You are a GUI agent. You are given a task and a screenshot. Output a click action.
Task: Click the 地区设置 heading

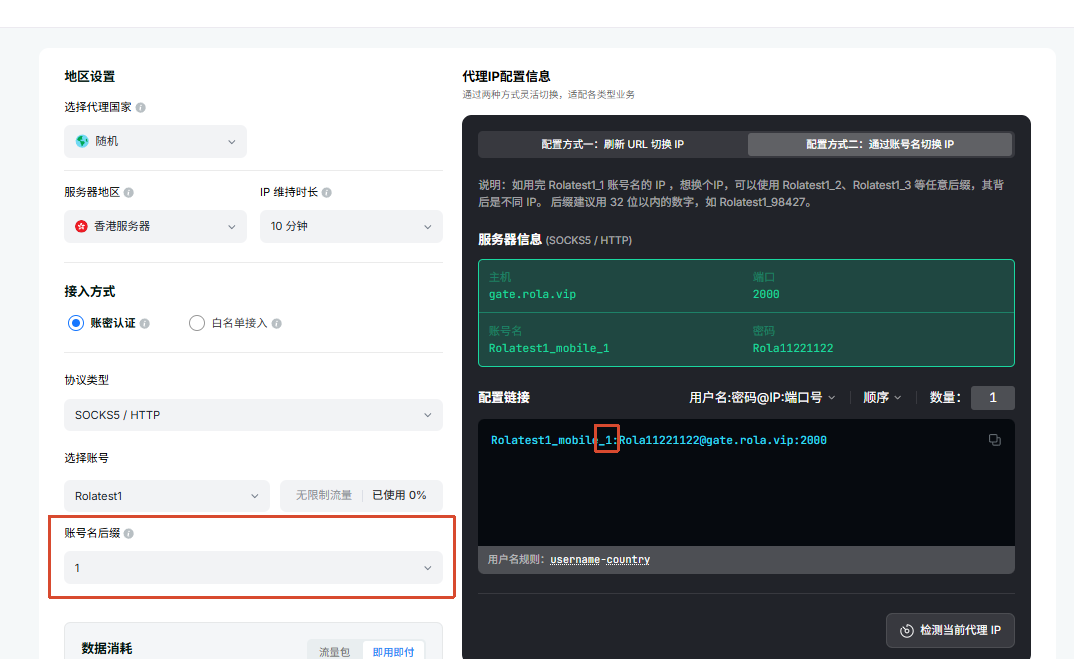90,76
